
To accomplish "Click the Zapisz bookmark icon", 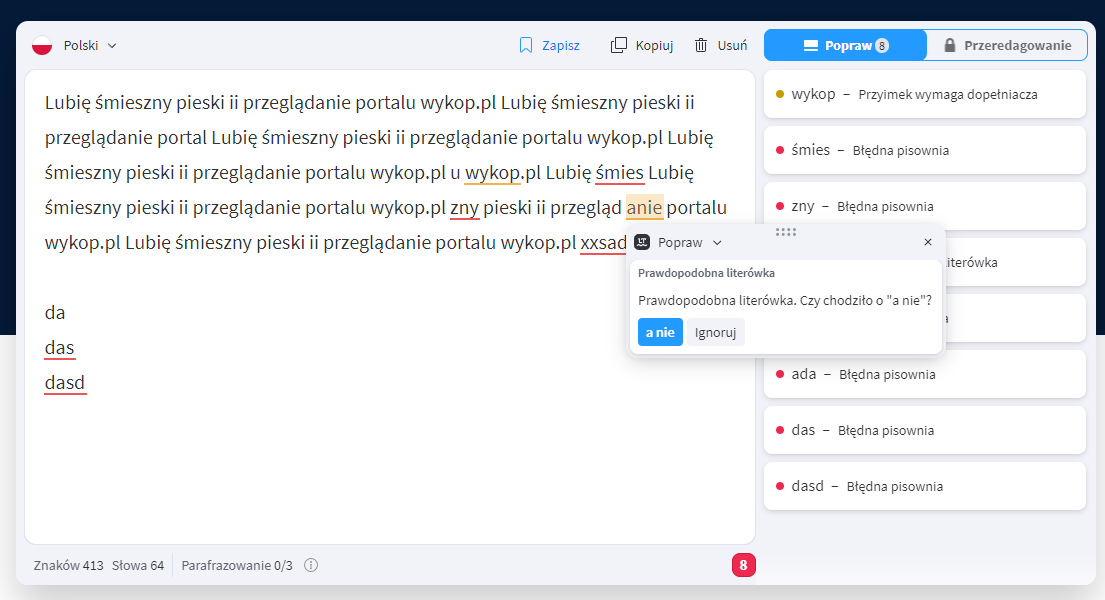I will click(526, 45).
